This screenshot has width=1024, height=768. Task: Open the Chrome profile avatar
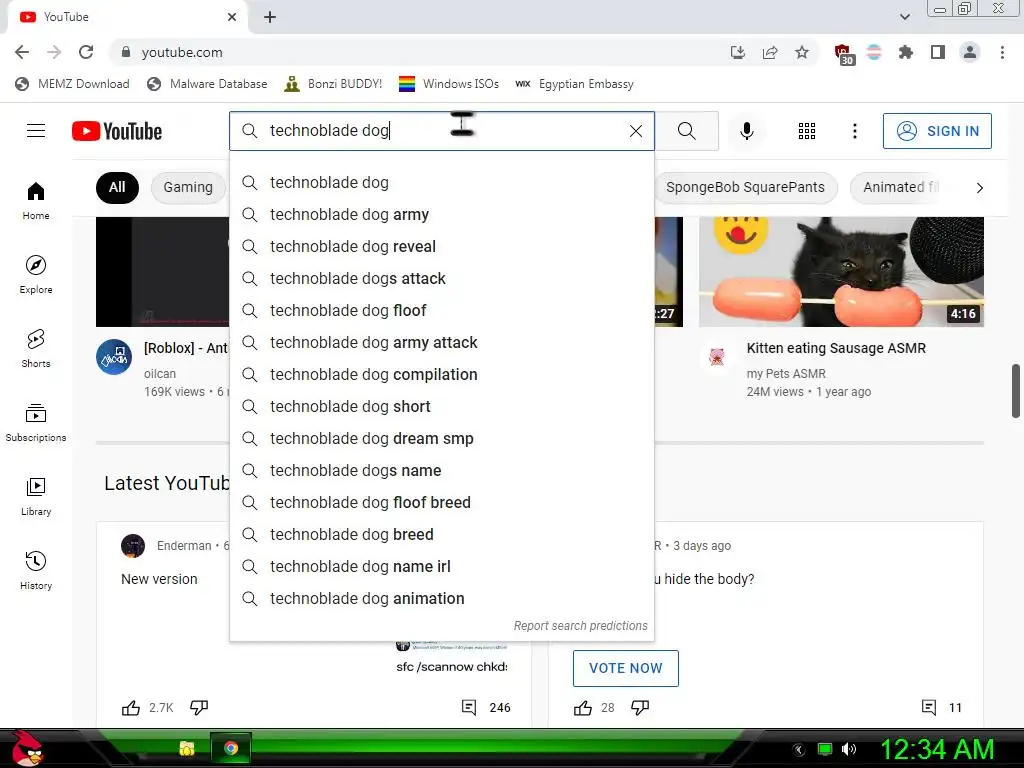(970, 52)
